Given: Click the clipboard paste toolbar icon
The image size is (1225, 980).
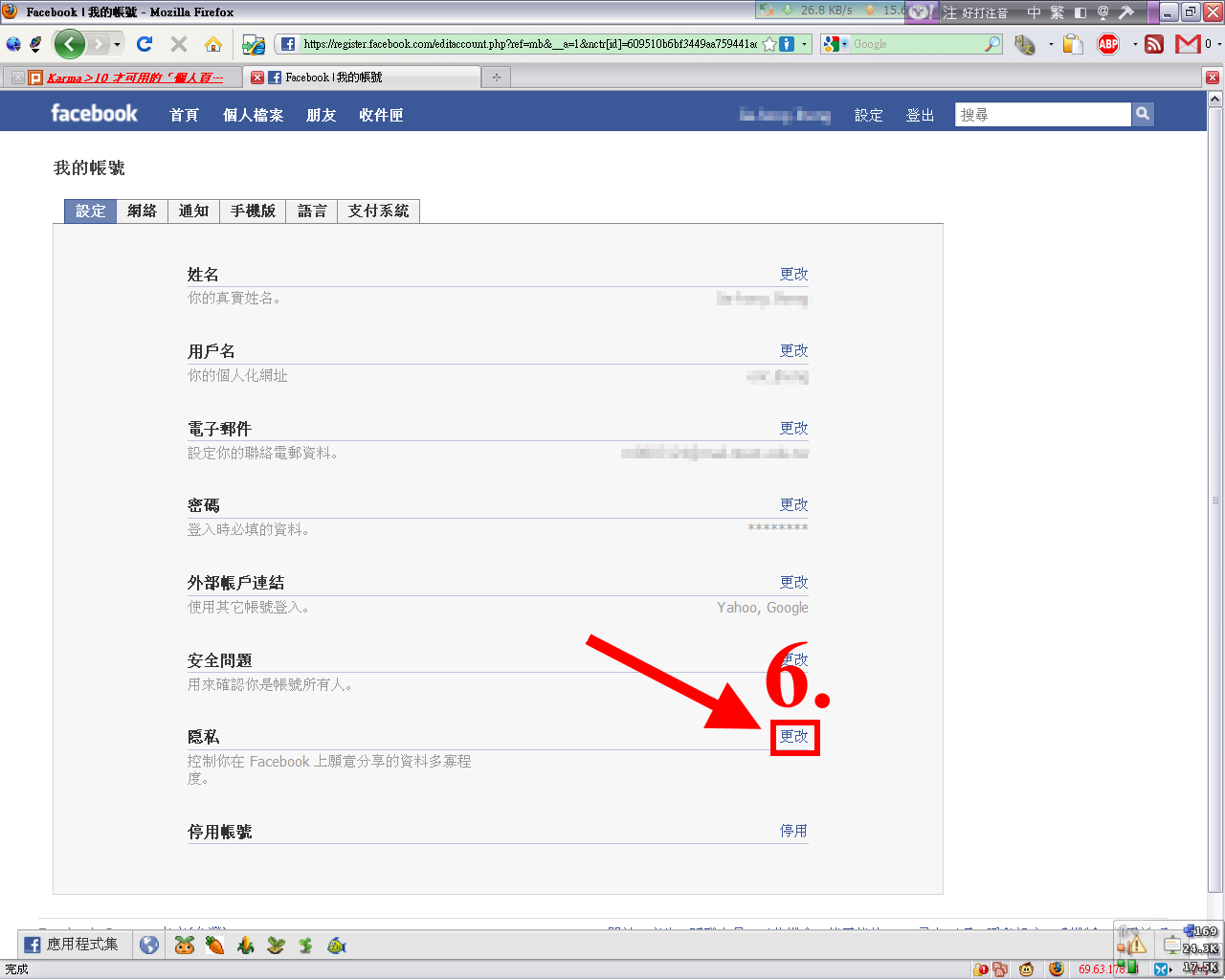Looking at the screenshot, I should click(x=1073, y=44).
